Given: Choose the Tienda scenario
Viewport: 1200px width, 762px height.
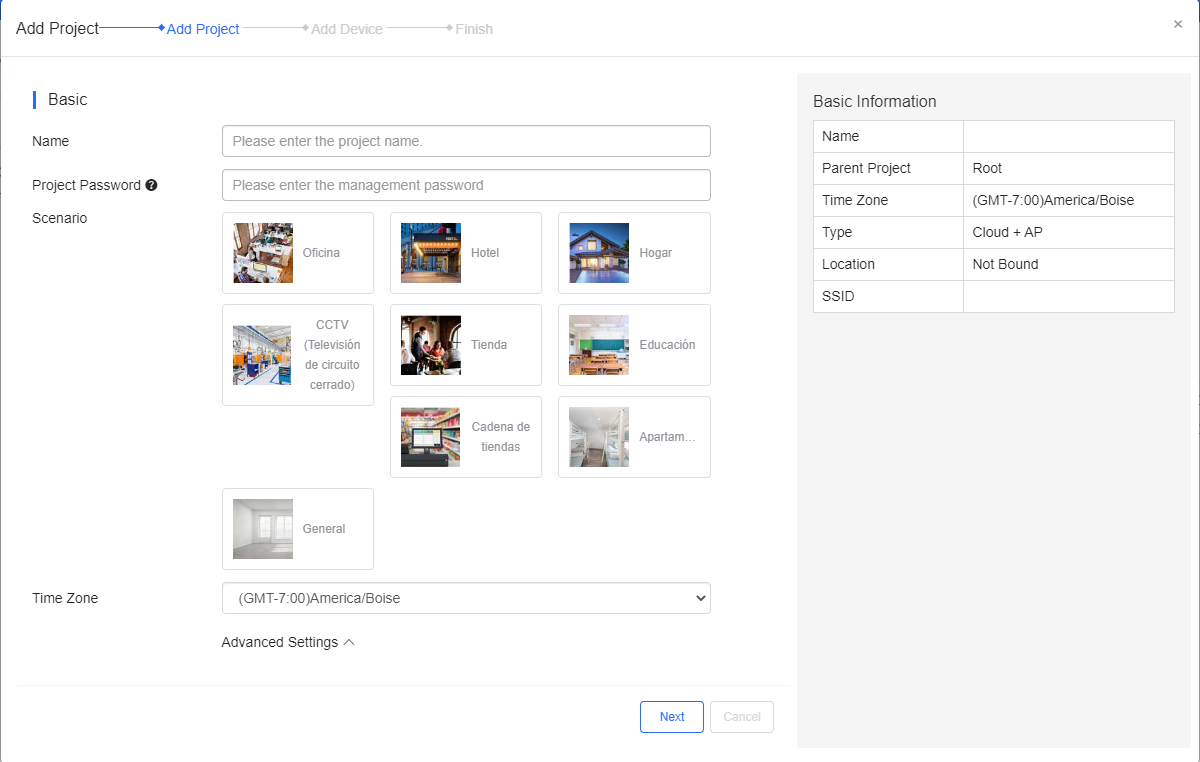Looking at the screenshot, I should click(x=466, y=345).
